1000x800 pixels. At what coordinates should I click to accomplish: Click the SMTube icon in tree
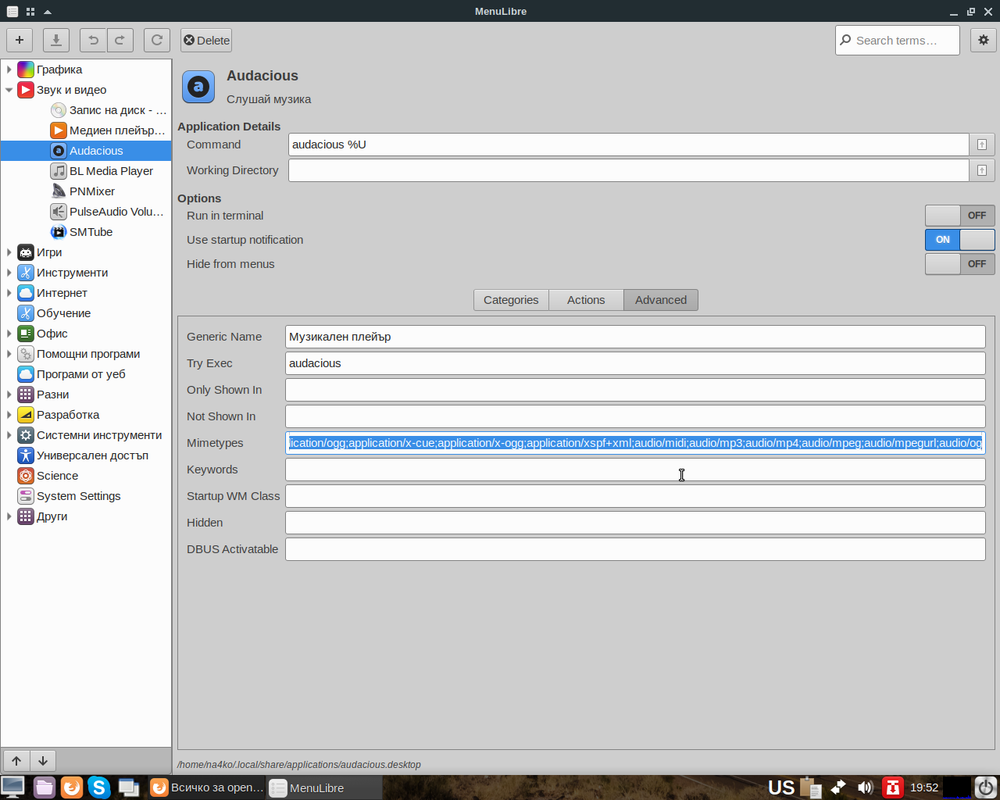click(x=58, y=232)
